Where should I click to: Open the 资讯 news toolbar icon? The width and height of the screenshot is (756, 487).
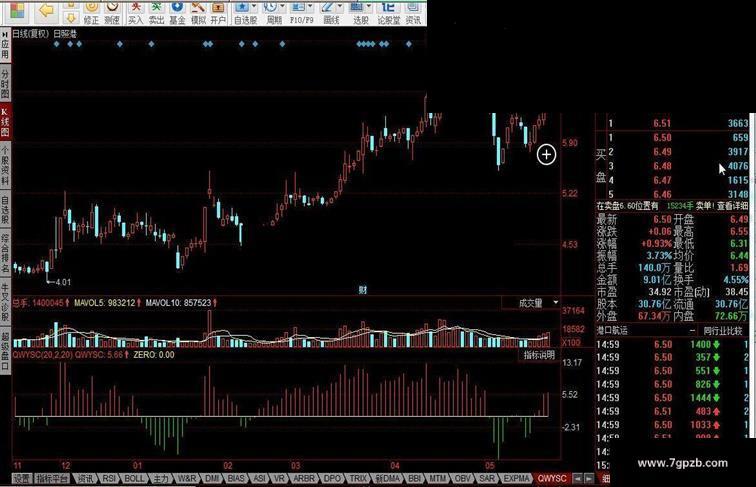tap(413, 13)
